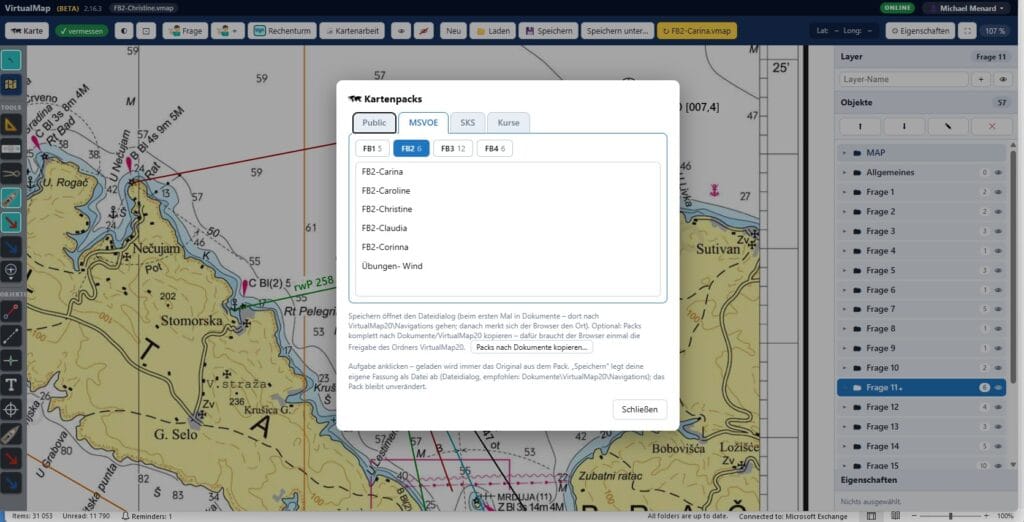Toggle visibility of Frage 5 layer
This screenshot has width=1024, height=522.
[x=999, y=270]
